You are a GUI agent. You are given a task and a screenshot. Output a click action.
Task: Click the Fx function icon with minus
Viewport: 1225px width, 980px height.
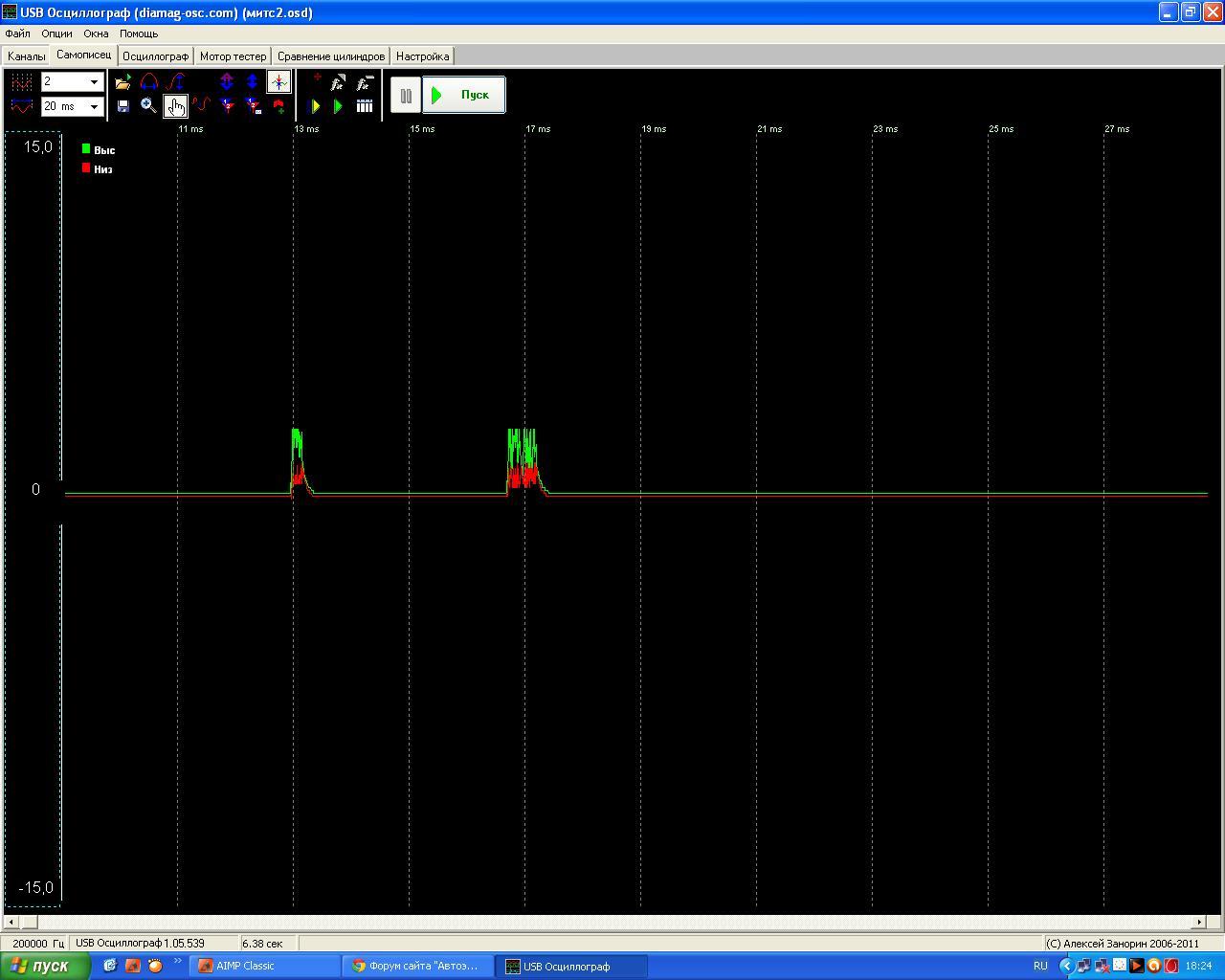tap(364, 82)
